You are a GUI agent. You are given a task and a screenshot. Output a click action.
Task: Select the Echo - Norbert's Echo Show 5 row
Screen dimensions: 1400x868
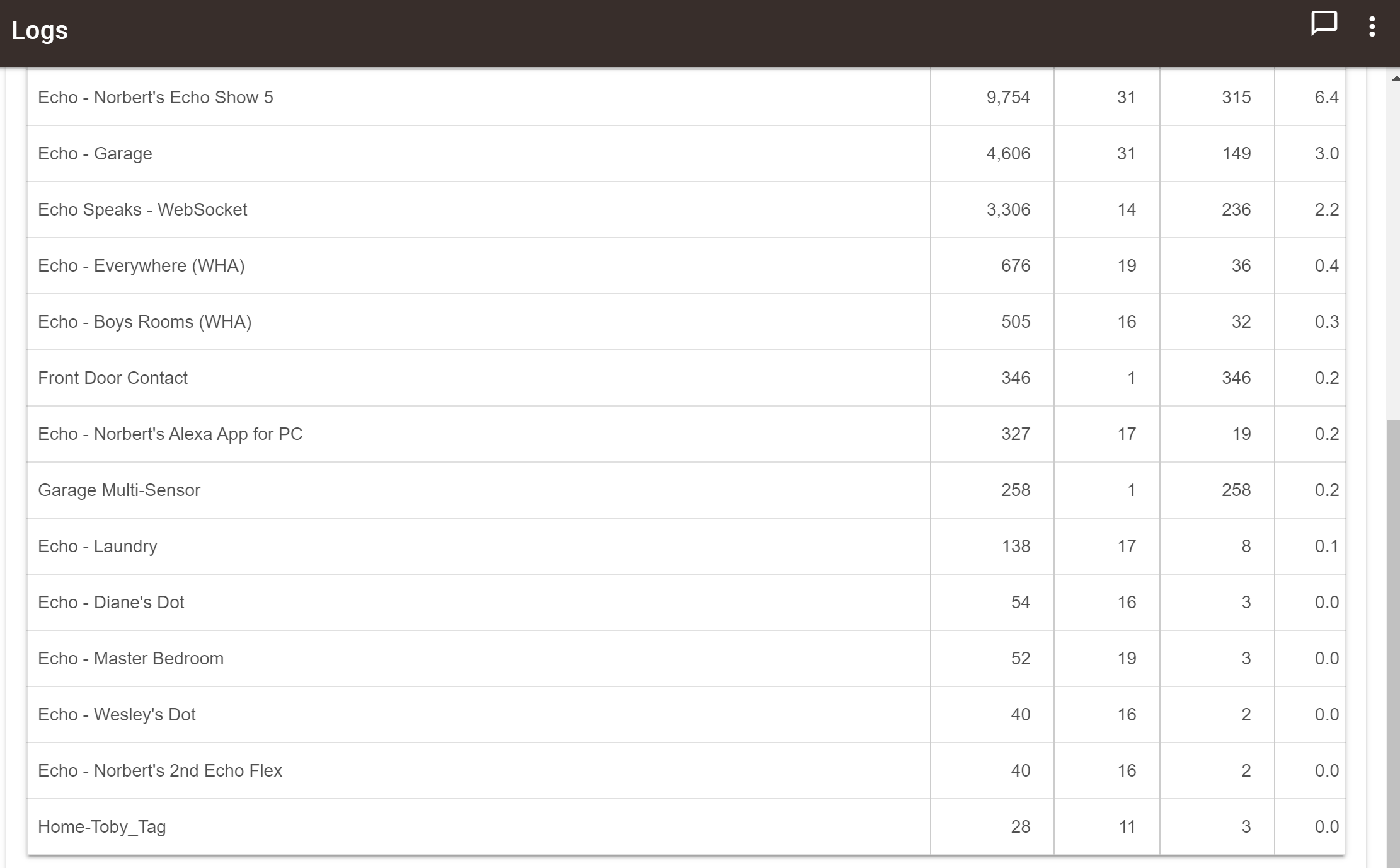click(156, 98)
